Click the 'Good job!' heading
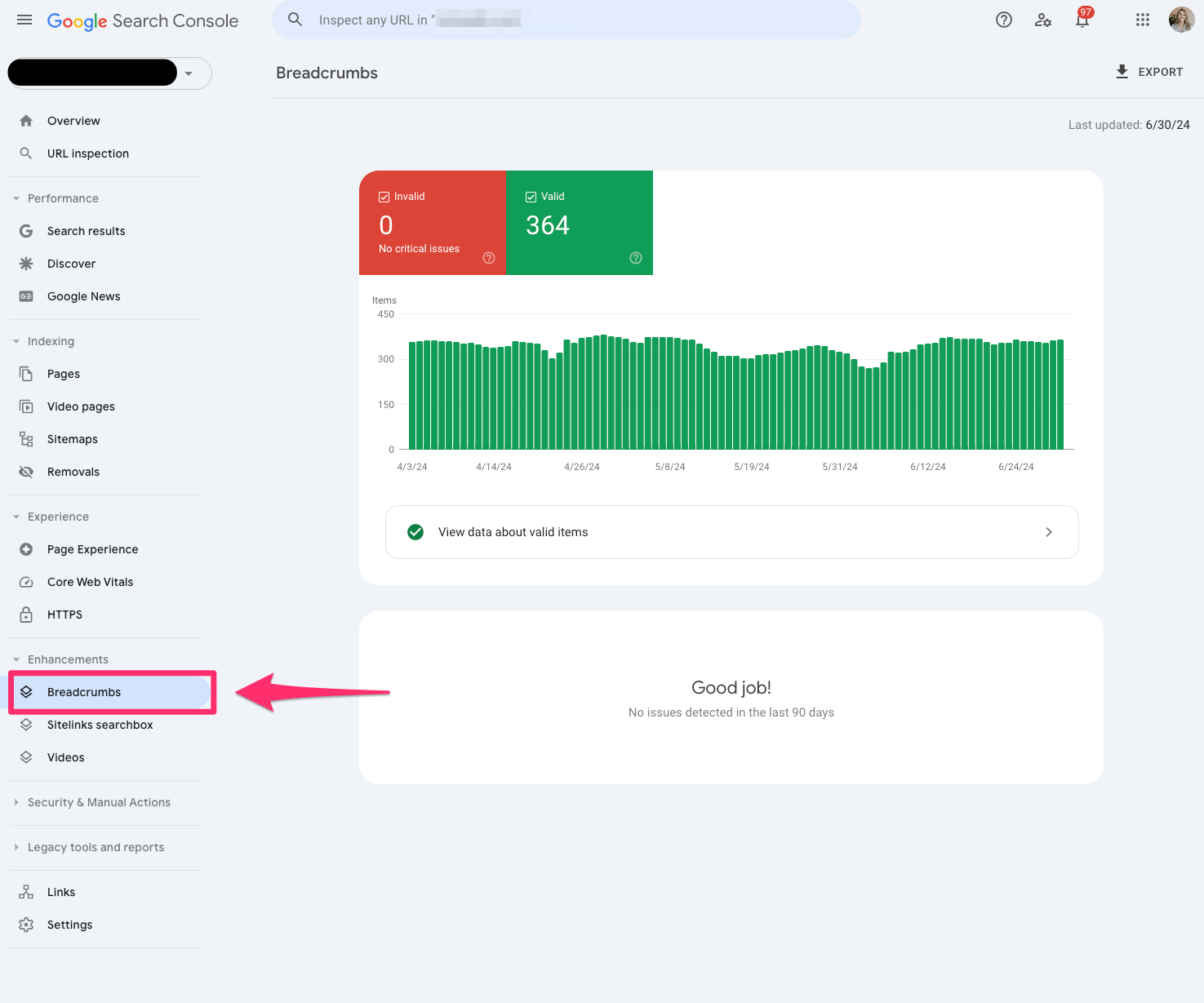The width and height of the screenshot is (1204, 1003). [x=731, y=687]
